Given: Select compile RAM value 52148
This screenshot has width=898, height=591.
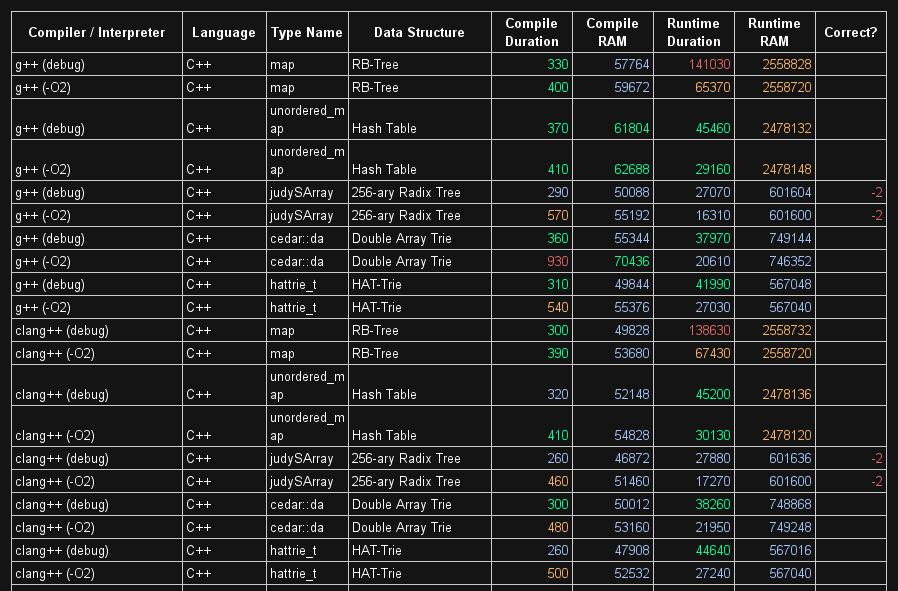Looking at the screenshot, I should tap(632, 395).
